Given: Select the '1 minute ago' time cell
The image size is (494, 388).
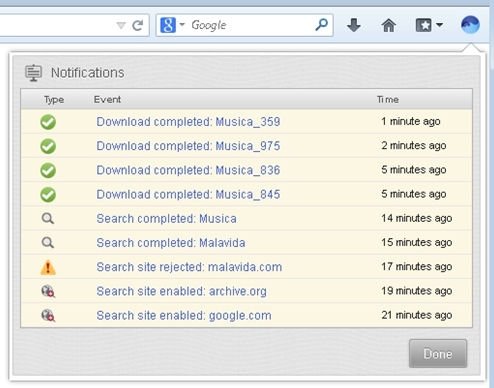Looking at the screenshot, I should click(411, 121).
